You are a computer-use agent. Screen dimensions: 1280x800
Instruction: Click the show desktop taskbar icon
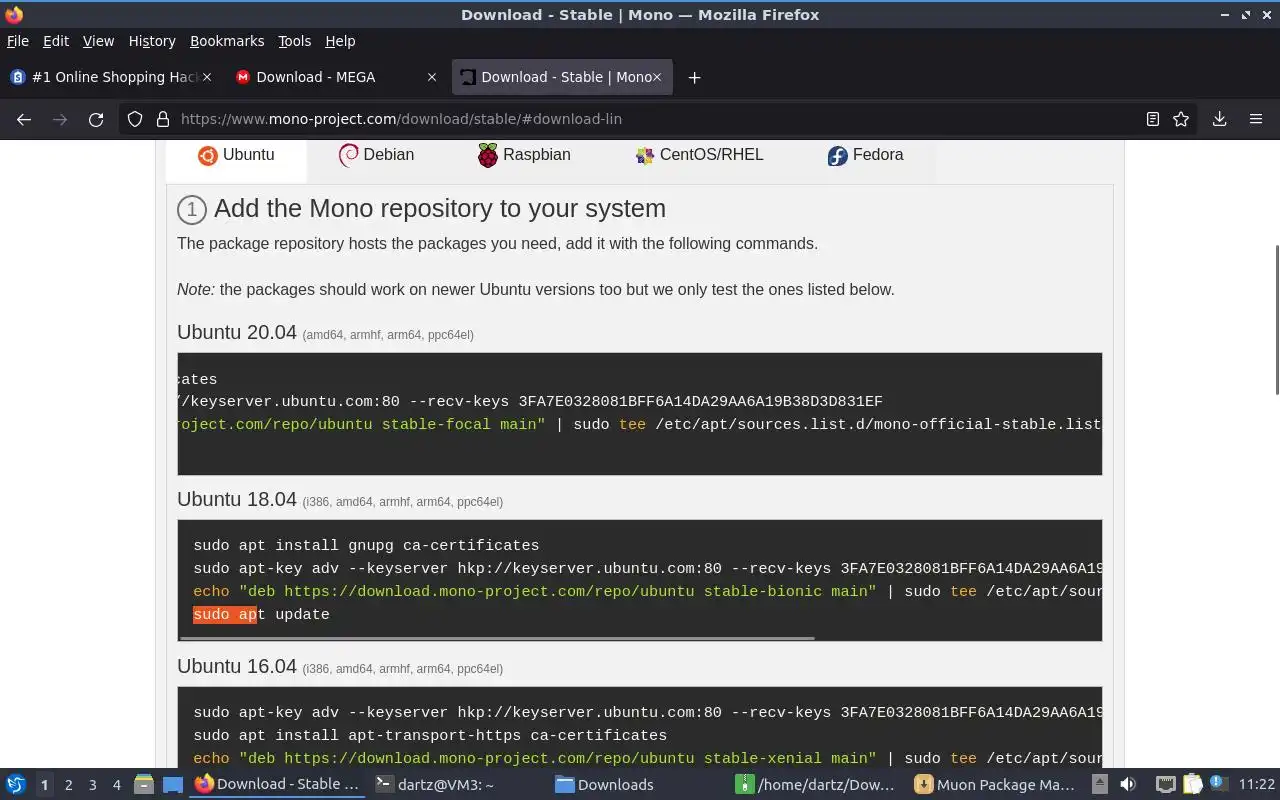[173, 785]
